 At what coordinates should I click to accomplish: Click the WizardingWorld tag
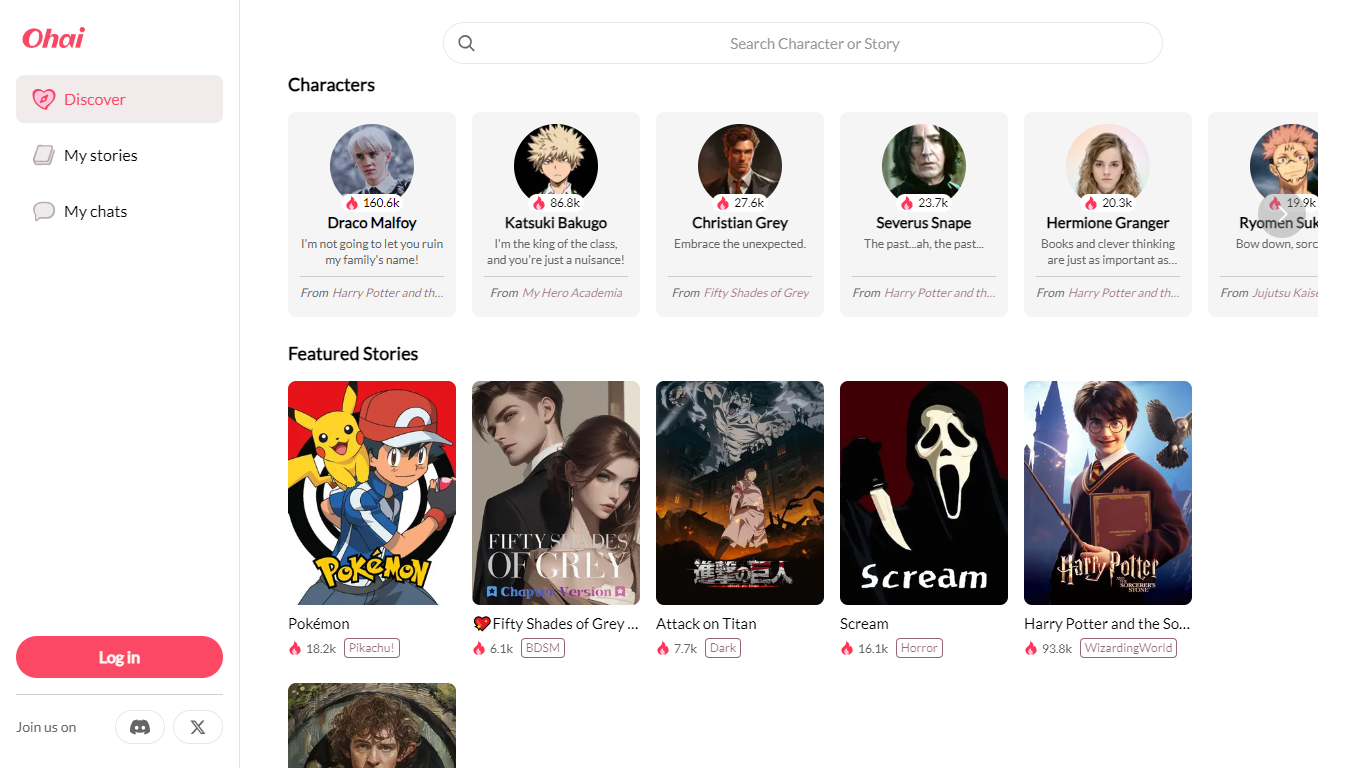pos(1129,648)
